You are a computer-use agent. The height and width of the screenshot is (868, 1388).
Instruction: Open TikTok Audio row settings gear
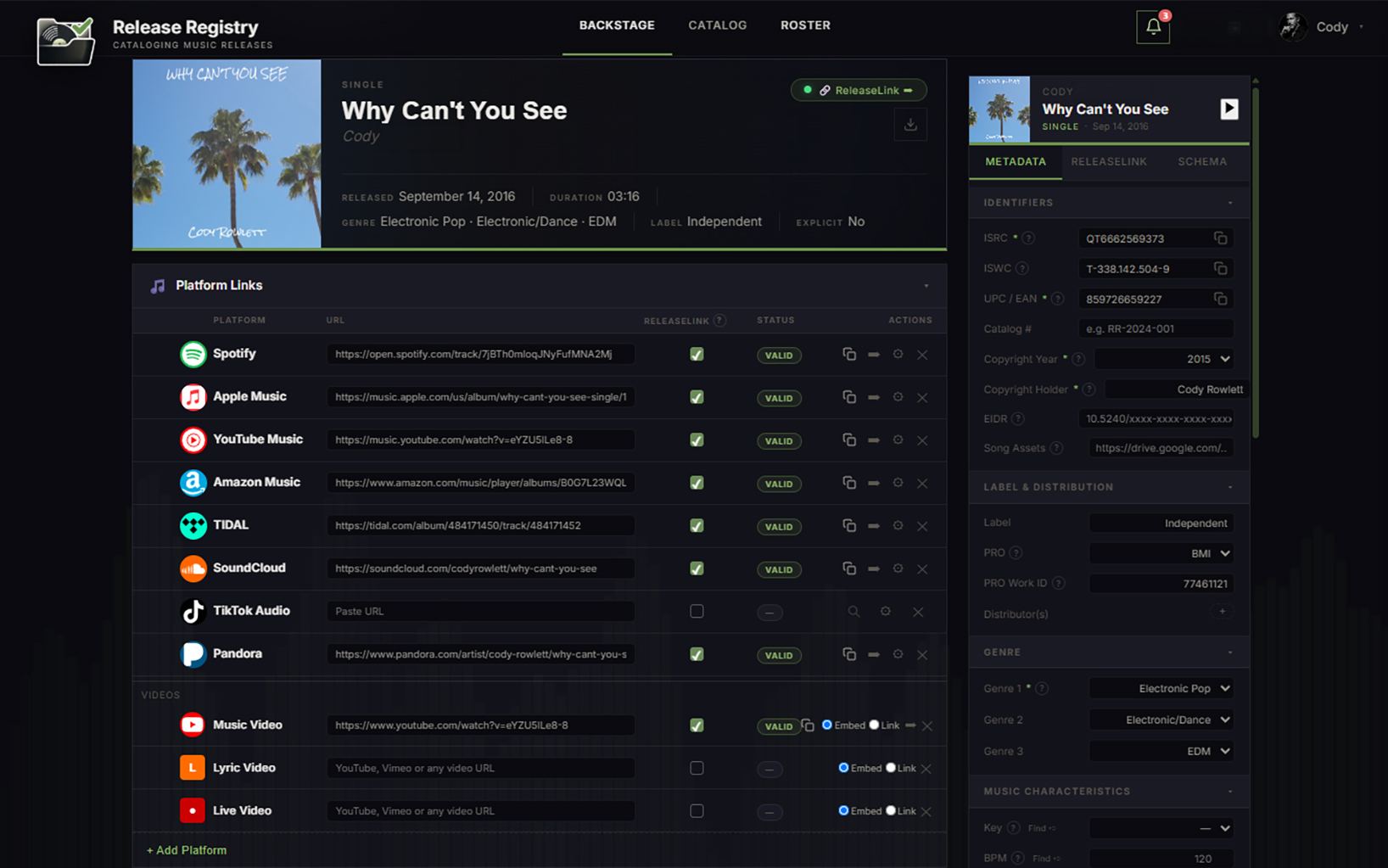pos(885,611)
